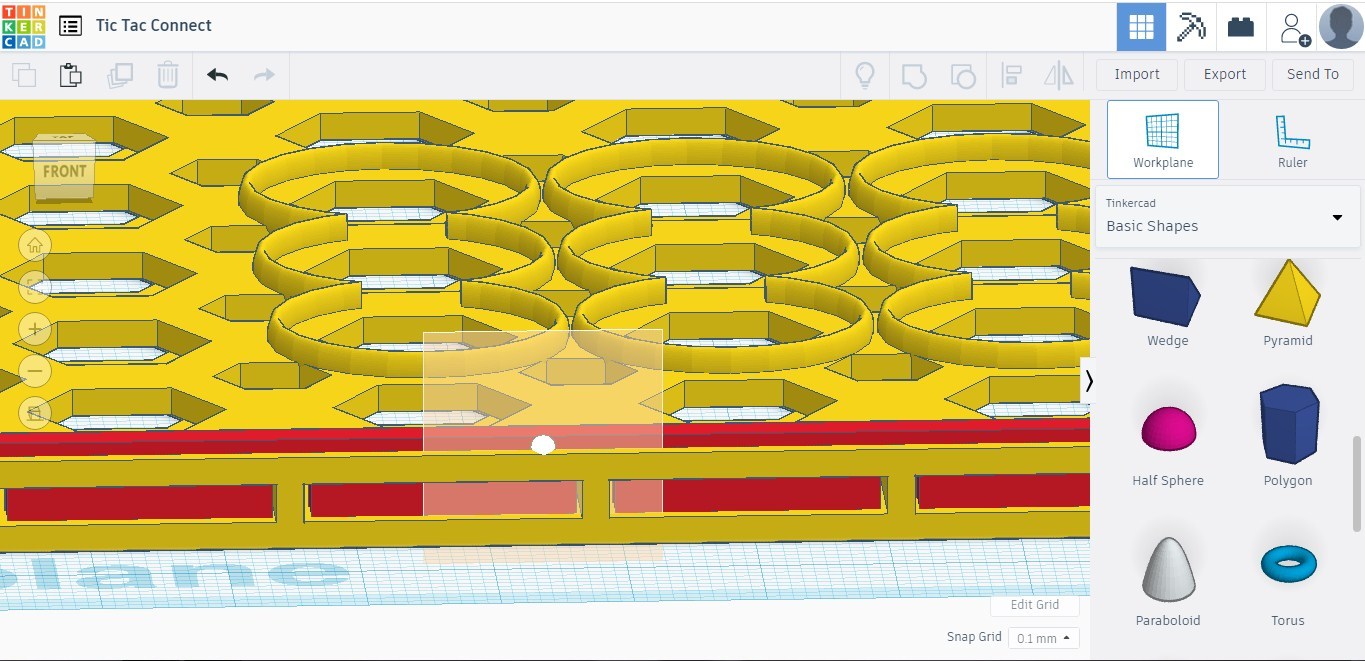Click the Copy icon

pos(24,75)
